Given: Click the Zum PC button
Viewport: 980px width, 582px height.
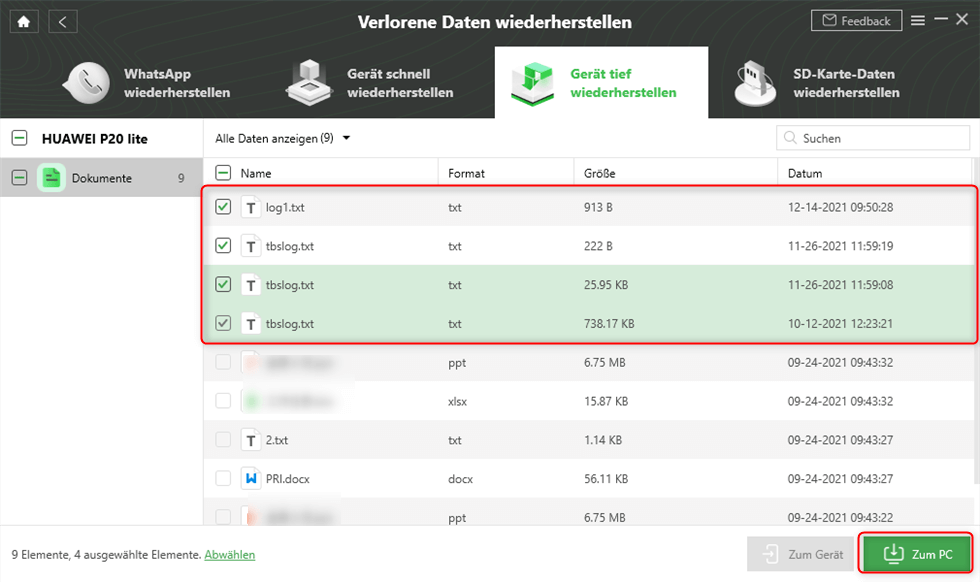Looking at the screenshot, I should pos(916,554).
